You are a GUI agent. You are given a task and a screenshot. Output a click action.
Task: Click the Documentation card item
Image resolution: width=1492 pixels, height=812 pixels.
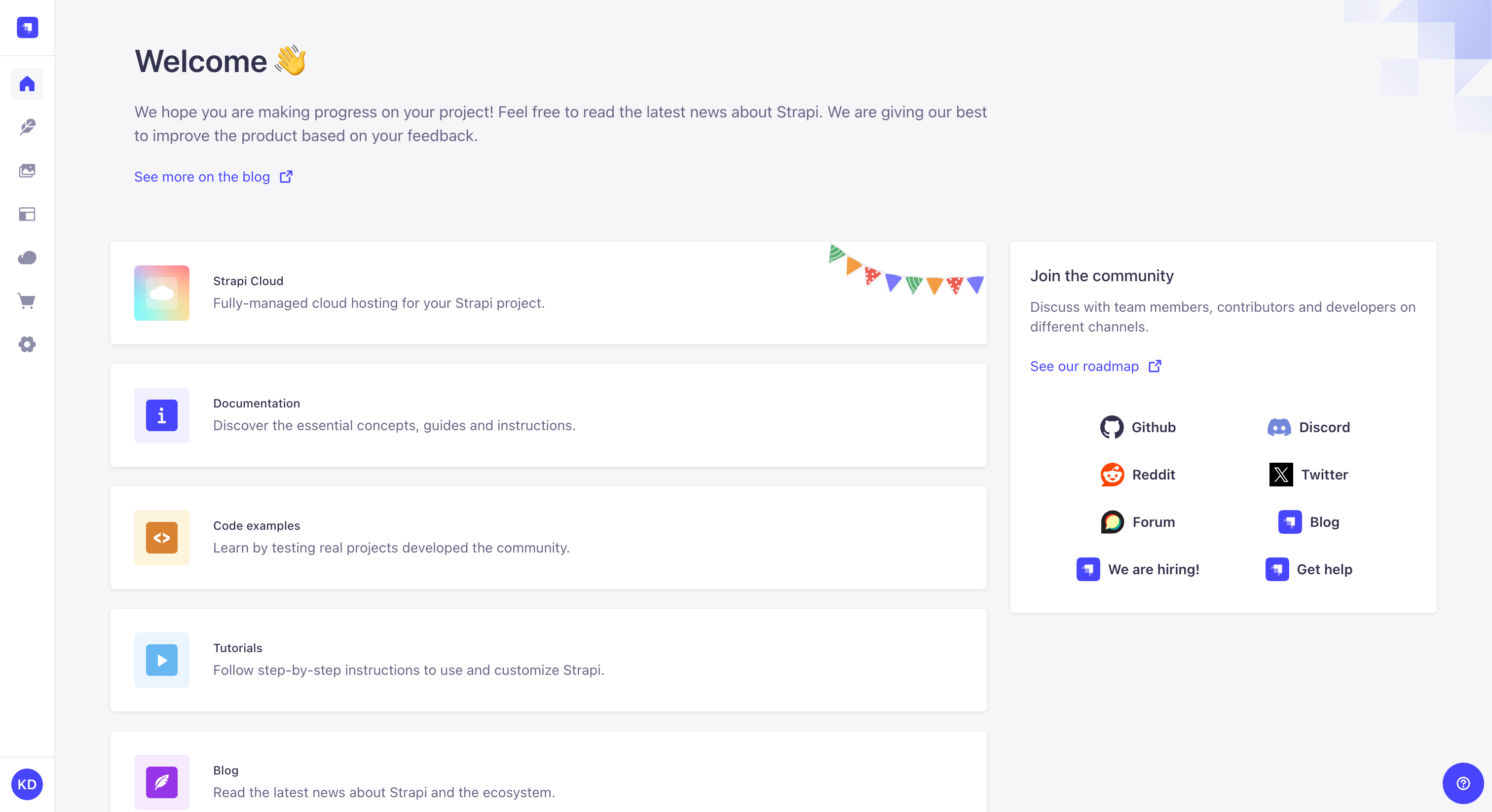[549, 414]
